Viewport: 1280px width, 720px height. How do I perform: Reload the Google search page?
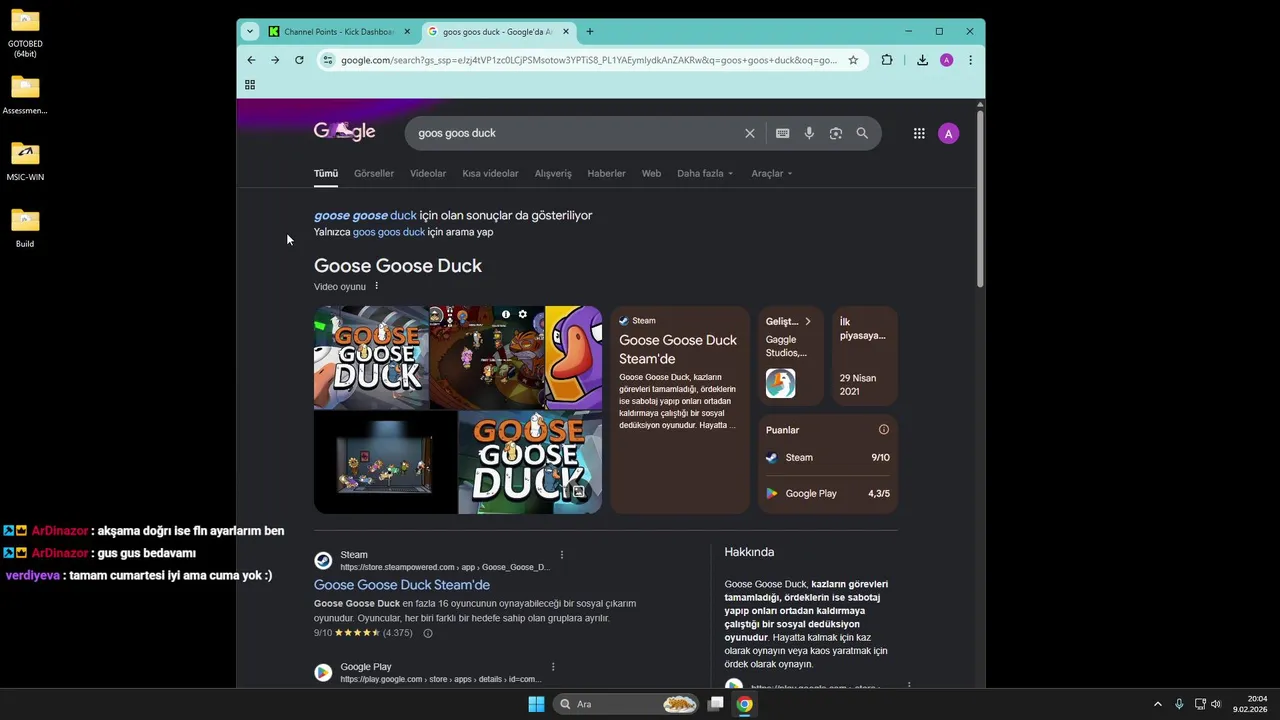coord(299,60)
